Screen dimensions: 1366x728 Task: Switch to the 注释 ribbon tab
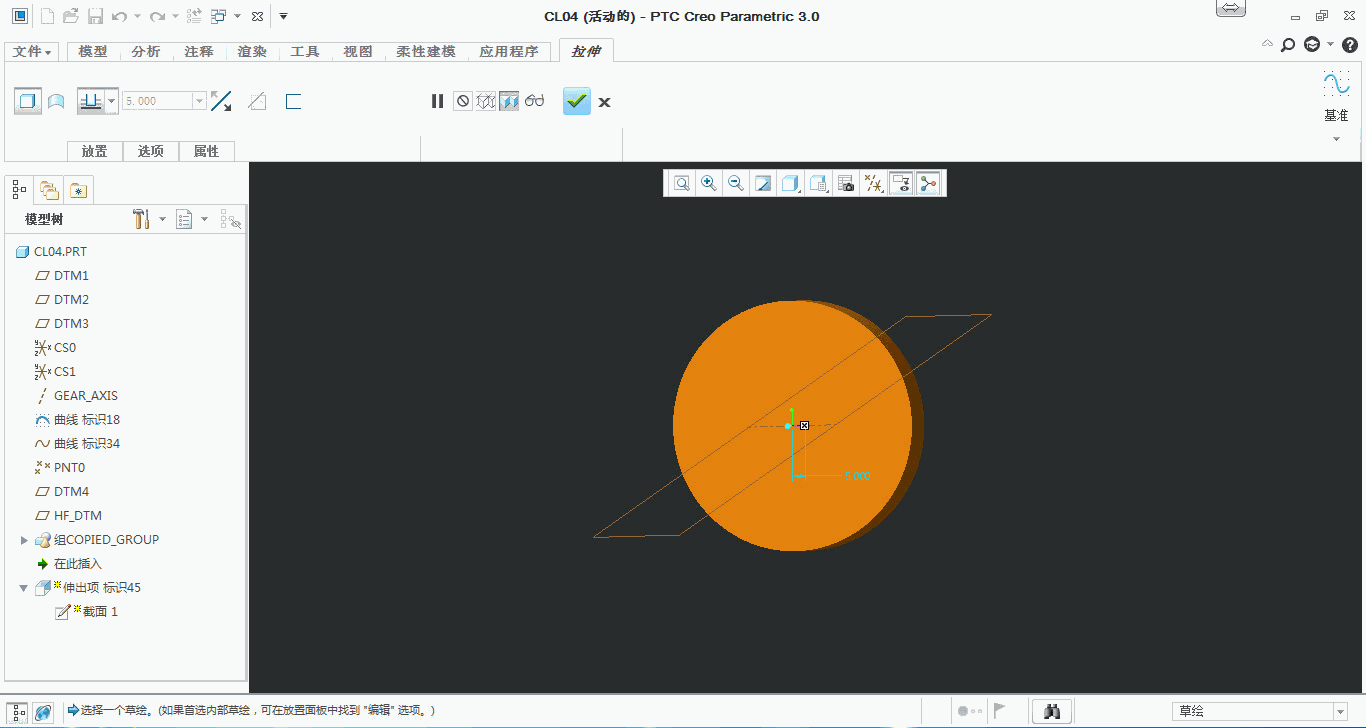(199, 52)
